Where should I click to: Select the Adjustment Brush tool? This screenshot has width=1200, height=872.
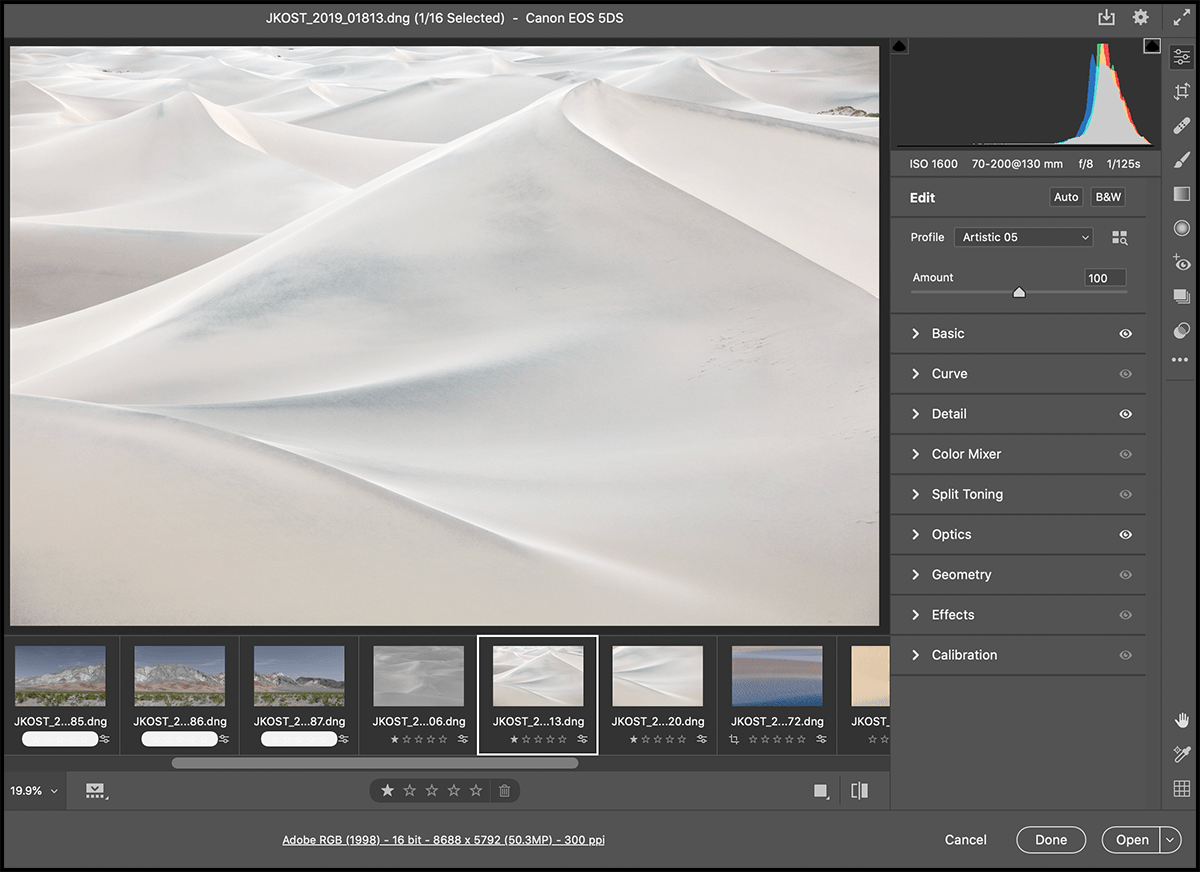point(1181,160)
